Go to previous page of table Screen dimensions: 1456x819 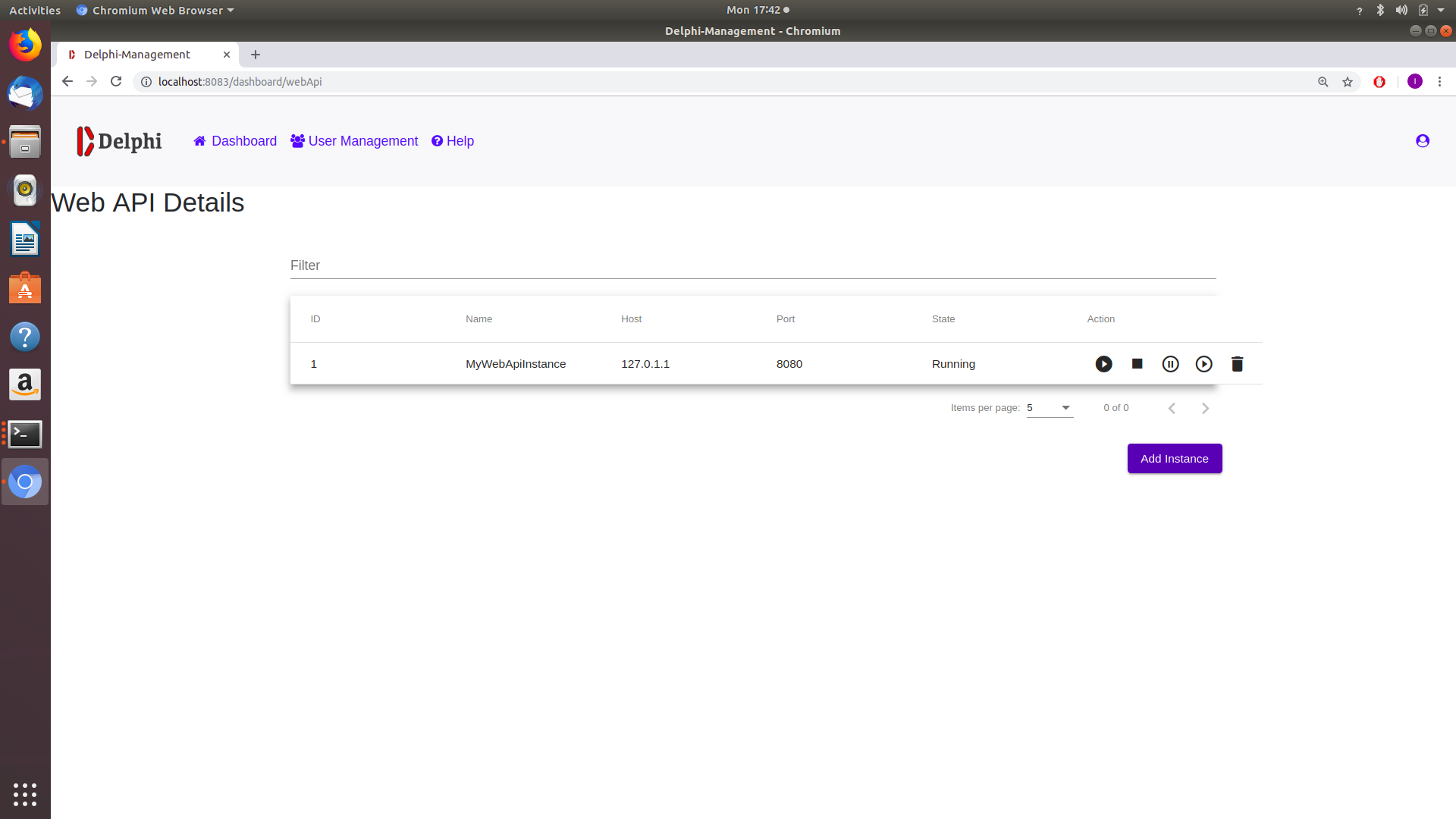[1172, 408]
